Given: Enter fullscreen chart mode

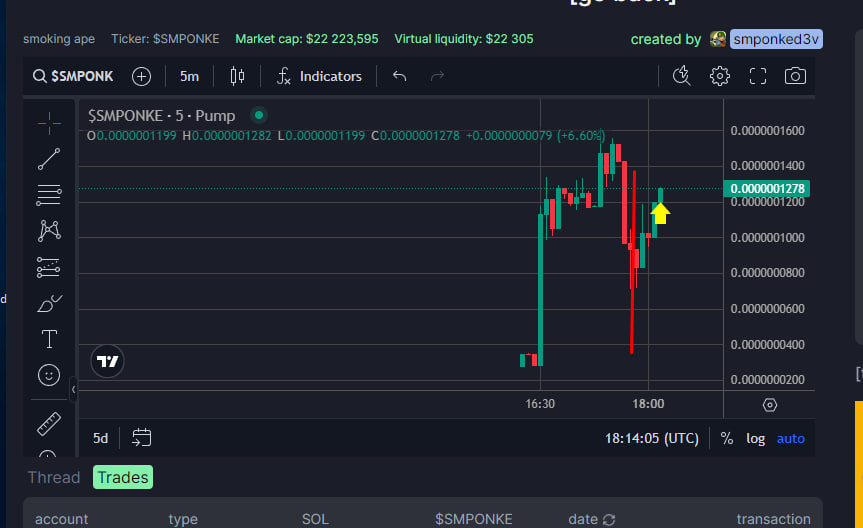Looking at the screenshot, I should (x=758, y=76).
